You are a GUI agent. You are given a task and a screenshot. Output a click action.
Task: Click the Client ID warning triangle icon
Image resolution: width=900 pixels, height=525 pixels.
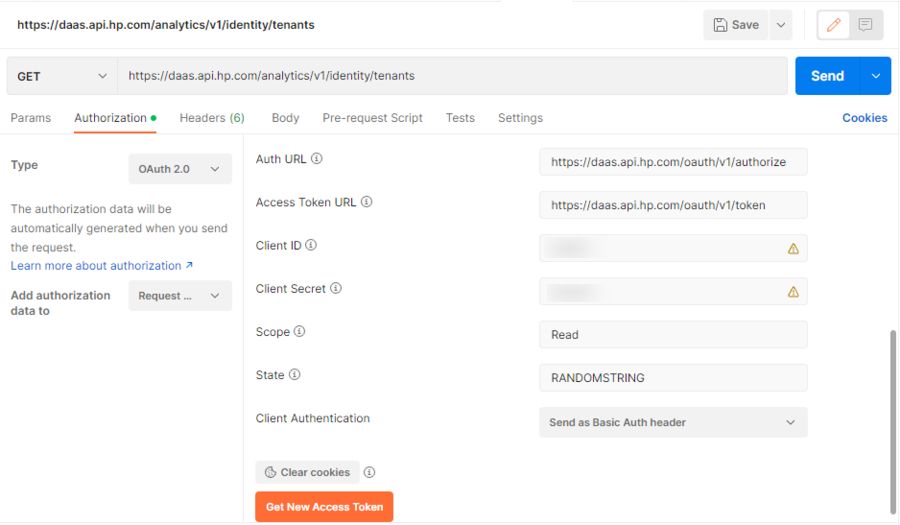pyautogui.click(x=793, y=248)
